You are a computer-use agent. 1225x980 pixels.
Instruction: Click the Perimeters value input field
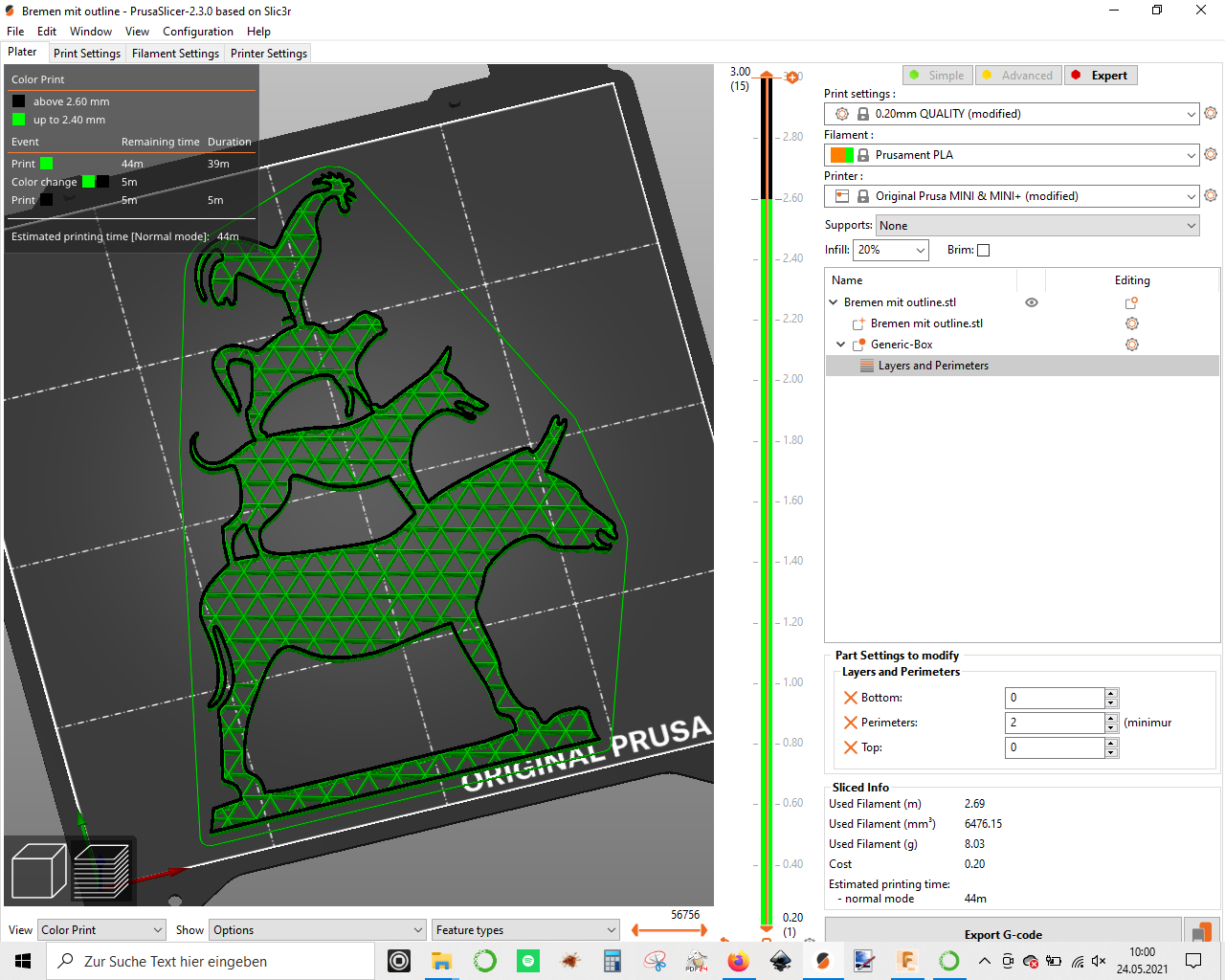tap(1055, 723)
